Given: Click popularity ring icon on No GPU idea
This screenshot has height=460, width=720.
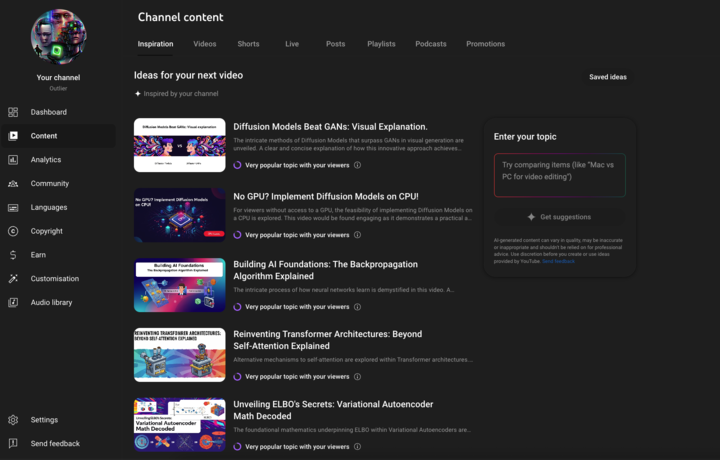Looking at the screenshot, I should pos(237,235).
